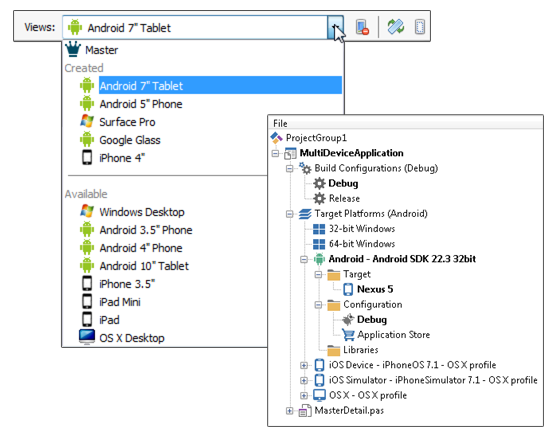Select MultiDeviceApplication project node
The height and width of the screenshot is (438, 558).
point(352,153)
